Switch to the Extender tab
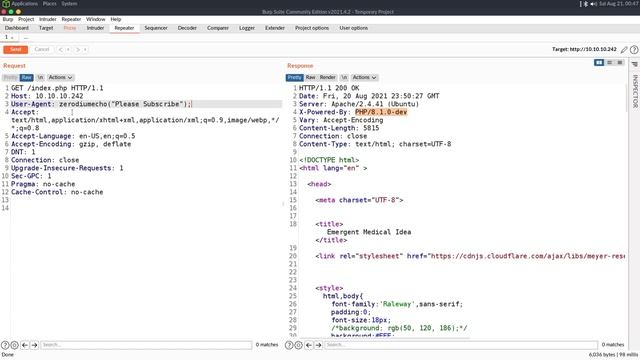Viewport: 640px width, 360px height. click(275, 28)
